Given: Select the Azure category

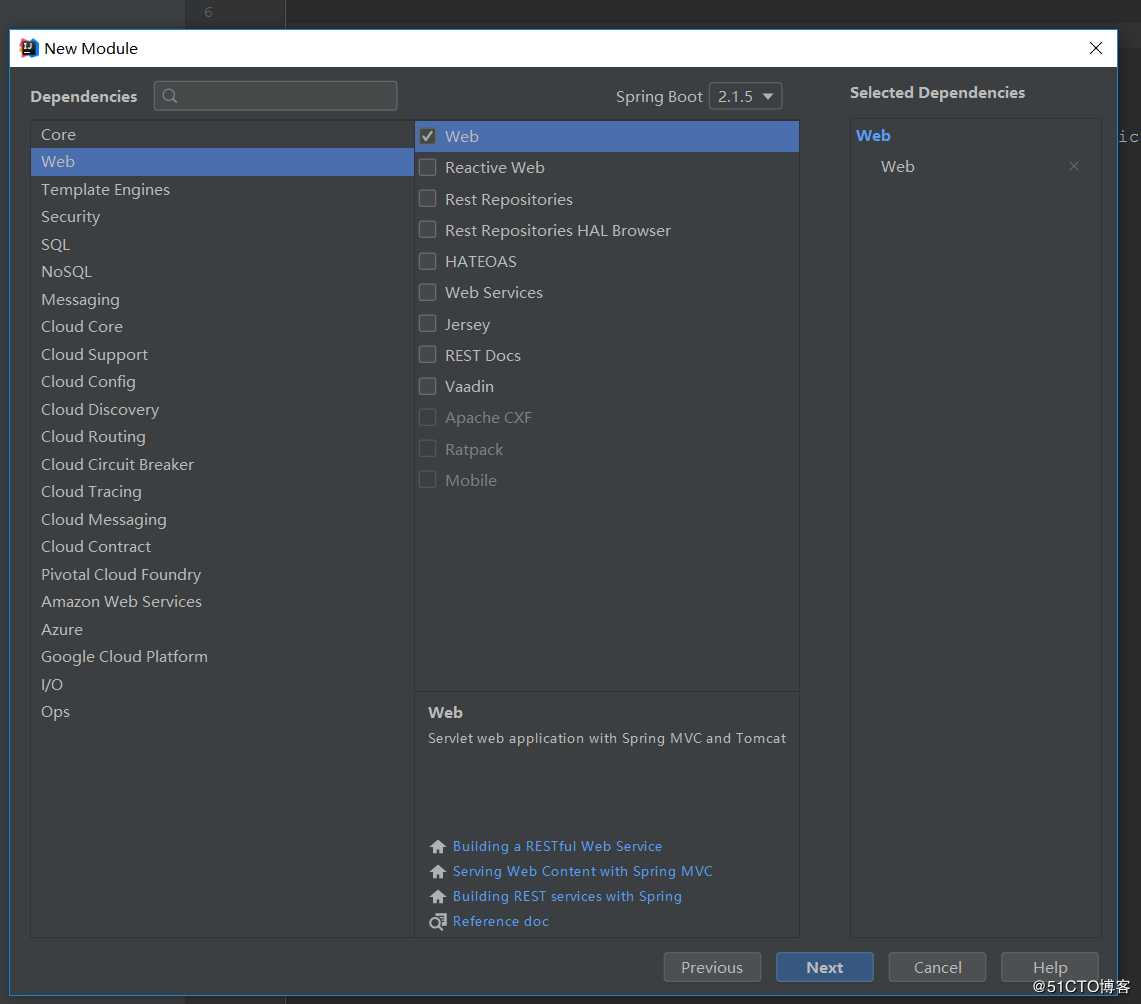Looking at the screenshot, I should 222,629.
